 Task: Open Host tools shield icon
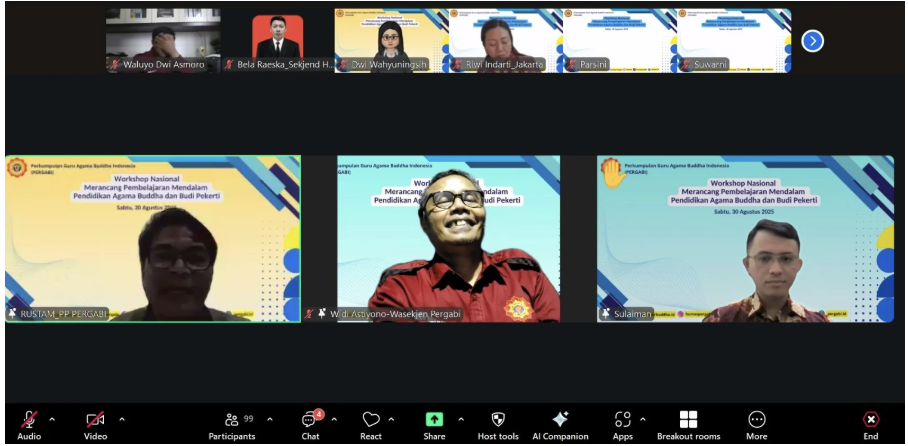pos(498,421)
